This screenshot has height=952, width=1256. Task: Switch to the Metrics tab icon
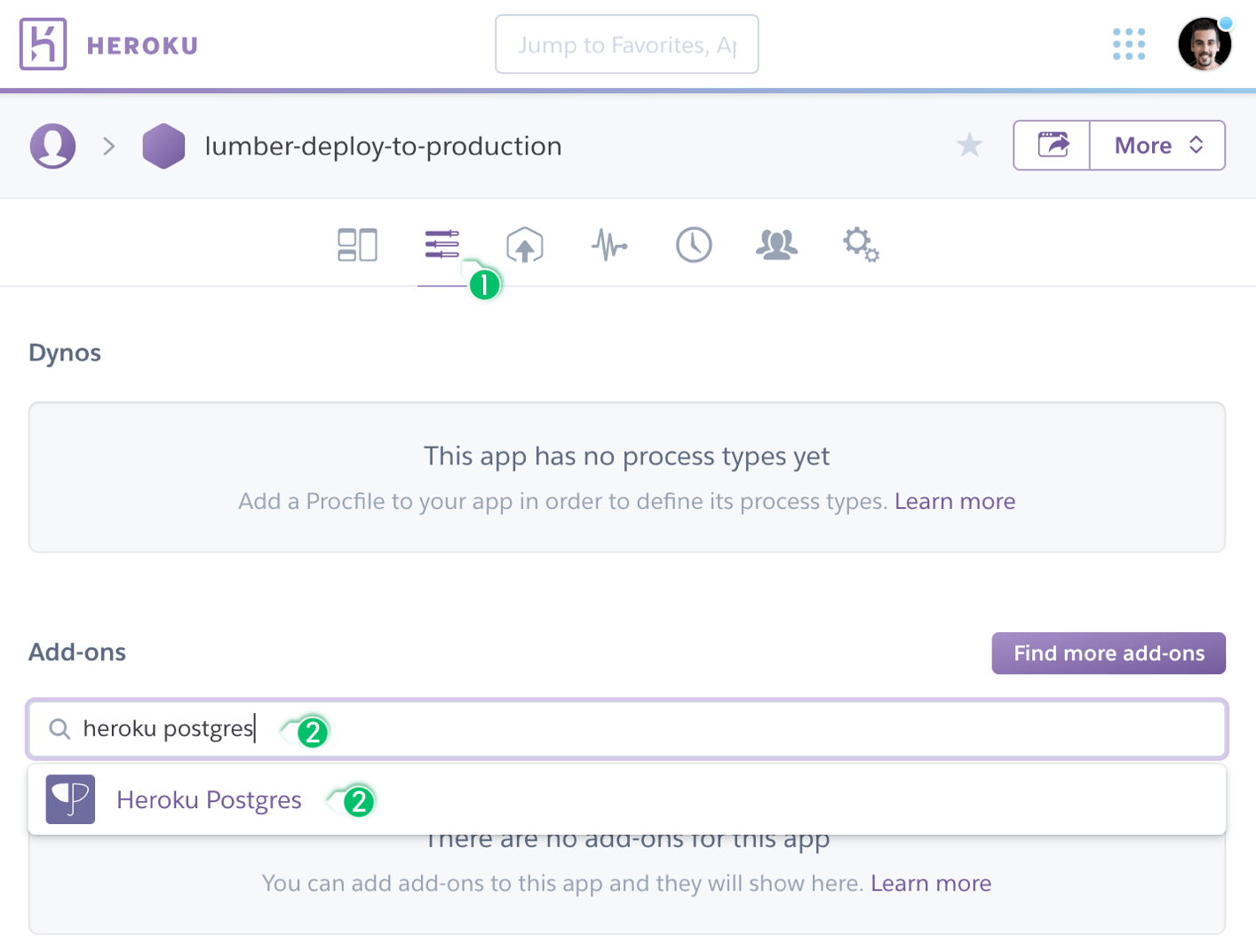click(x=609, y=245)
